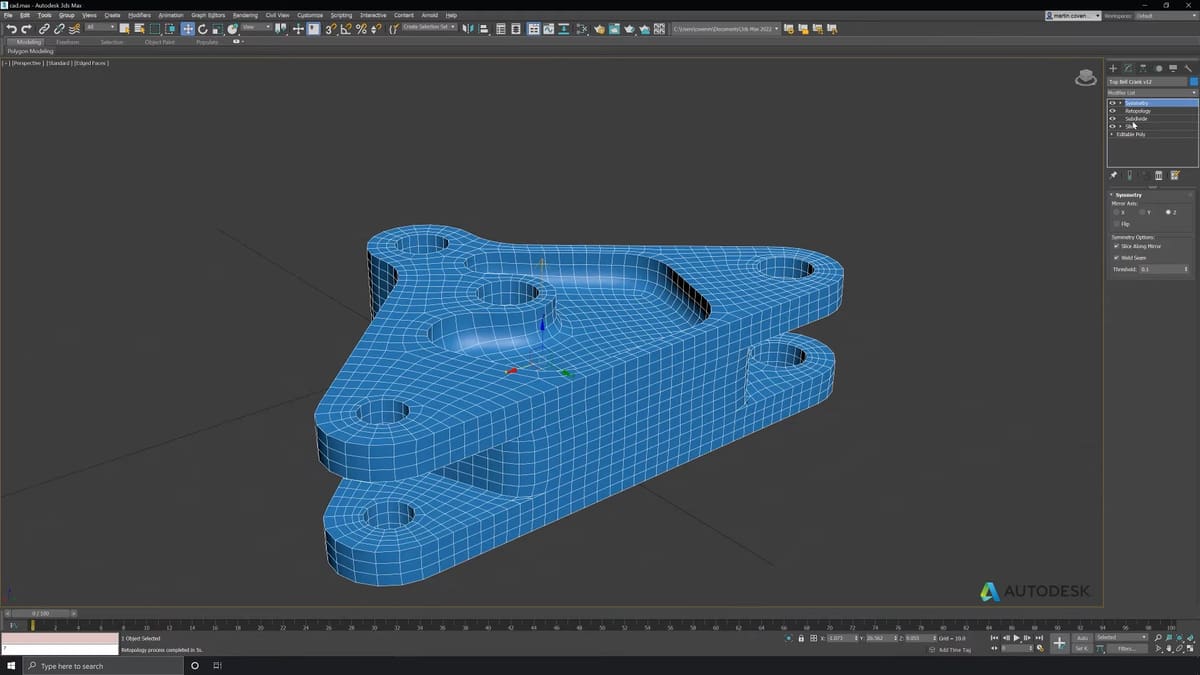The width and height of the screenshot is (1200, 675).
Task: Open the Create tab in command panel
Action: (1113, 68)
